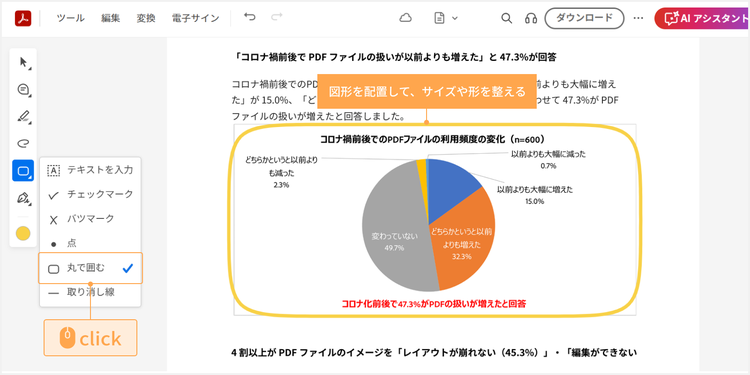750x375 pixels.
Task: Click the cloud storage icon
Action: [x=406, y=18]
